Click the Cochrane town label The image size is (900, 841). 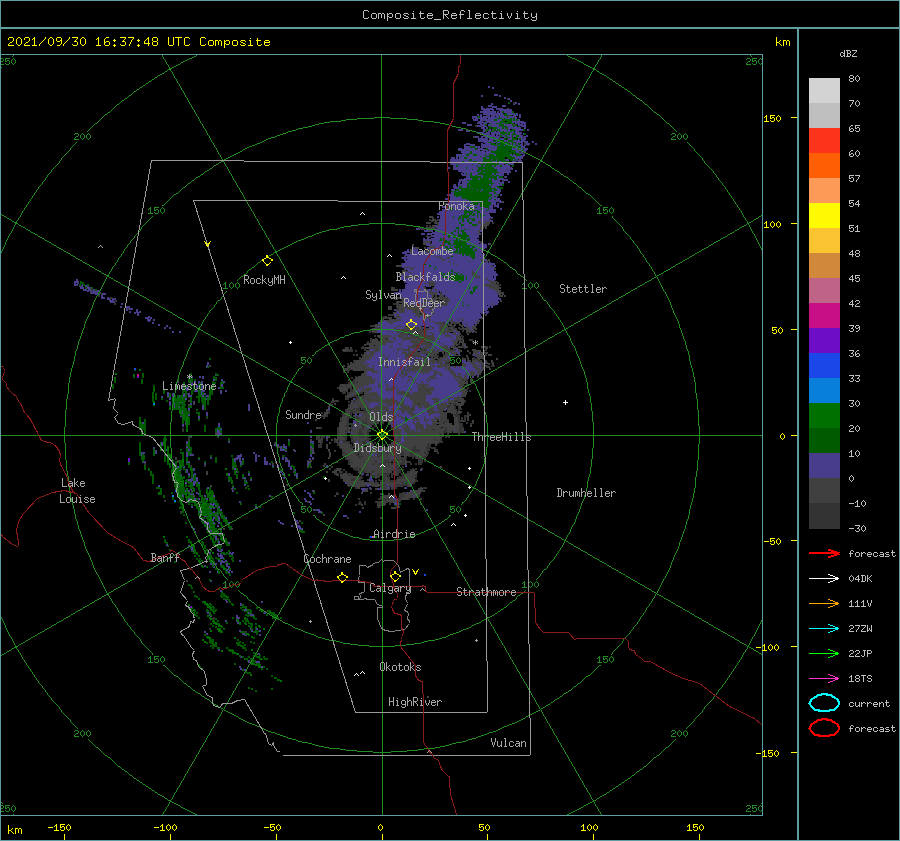(327, 559)
